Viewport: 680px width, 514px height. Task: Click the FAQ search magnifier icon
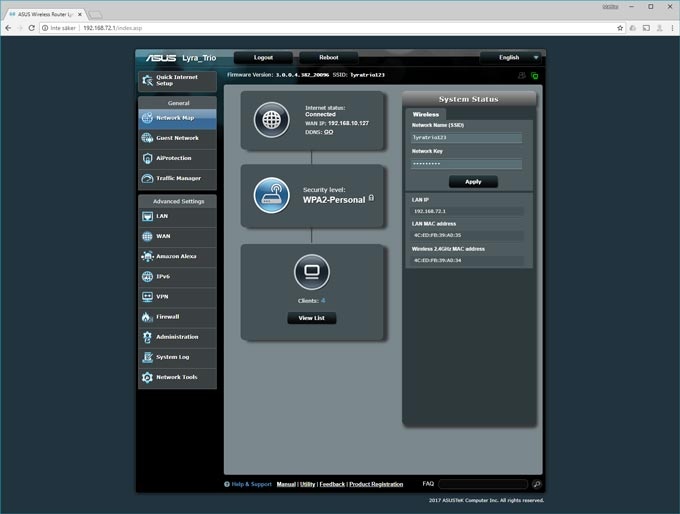tap(535, 484)
